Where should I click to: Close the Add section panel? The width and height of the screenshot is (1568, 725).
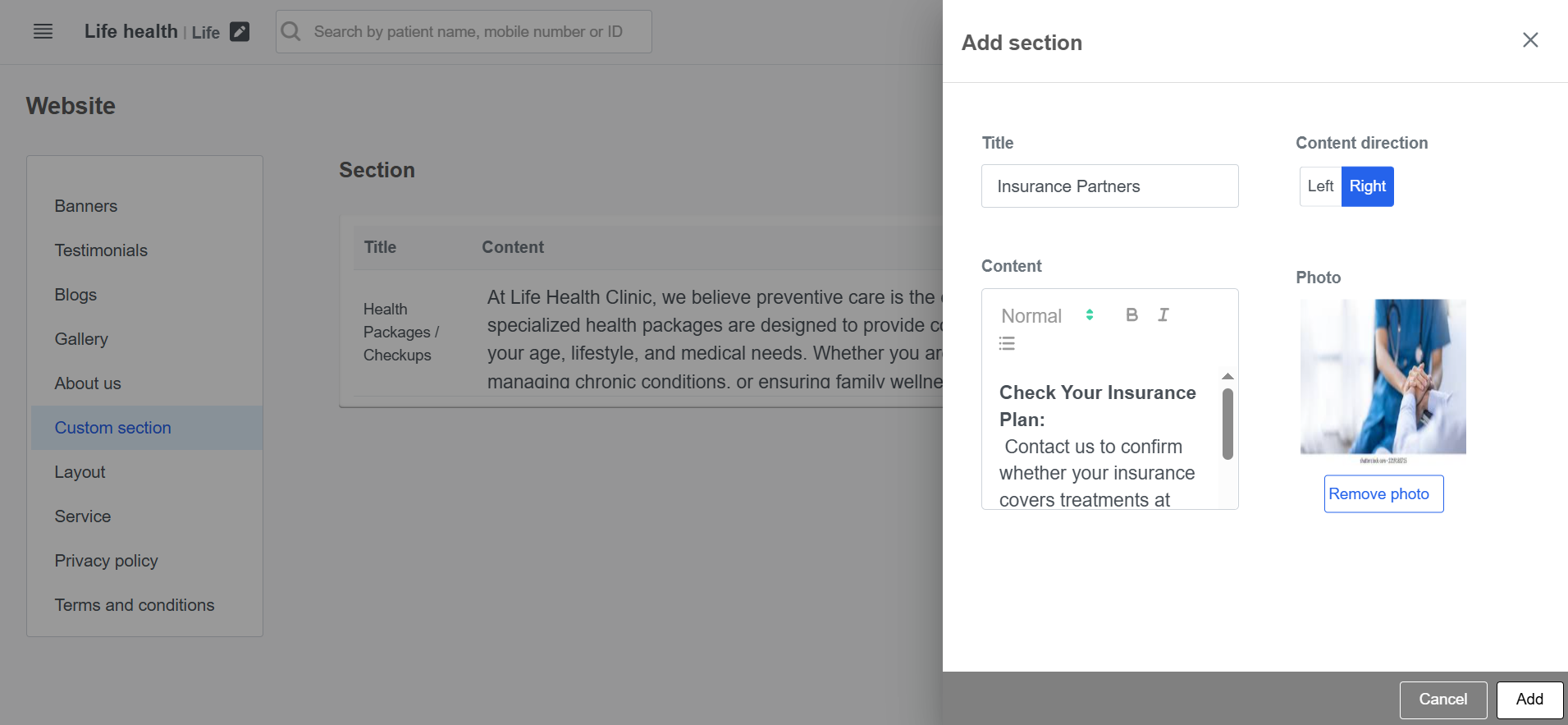click(x=1529, y=39)
